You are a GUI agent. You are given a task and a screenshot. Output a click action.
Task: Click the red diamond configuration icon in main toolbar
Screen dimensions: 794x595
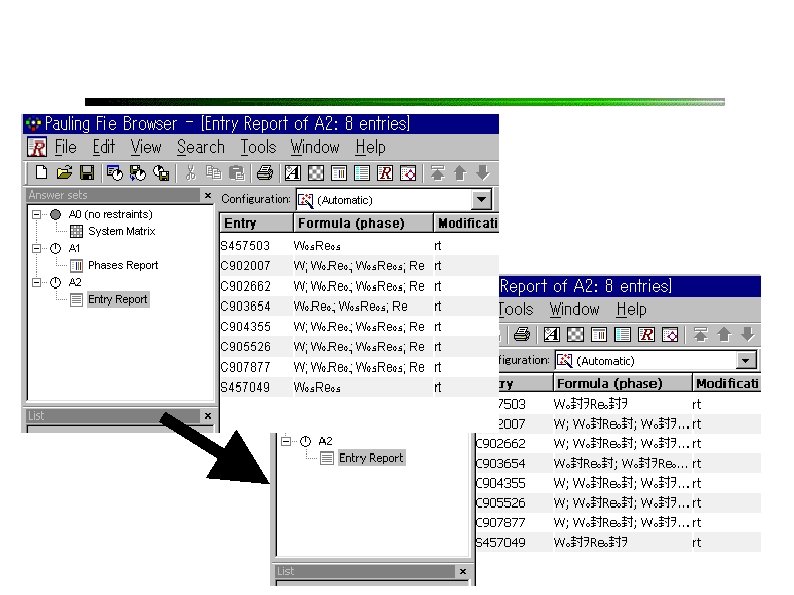click(408, 173)
